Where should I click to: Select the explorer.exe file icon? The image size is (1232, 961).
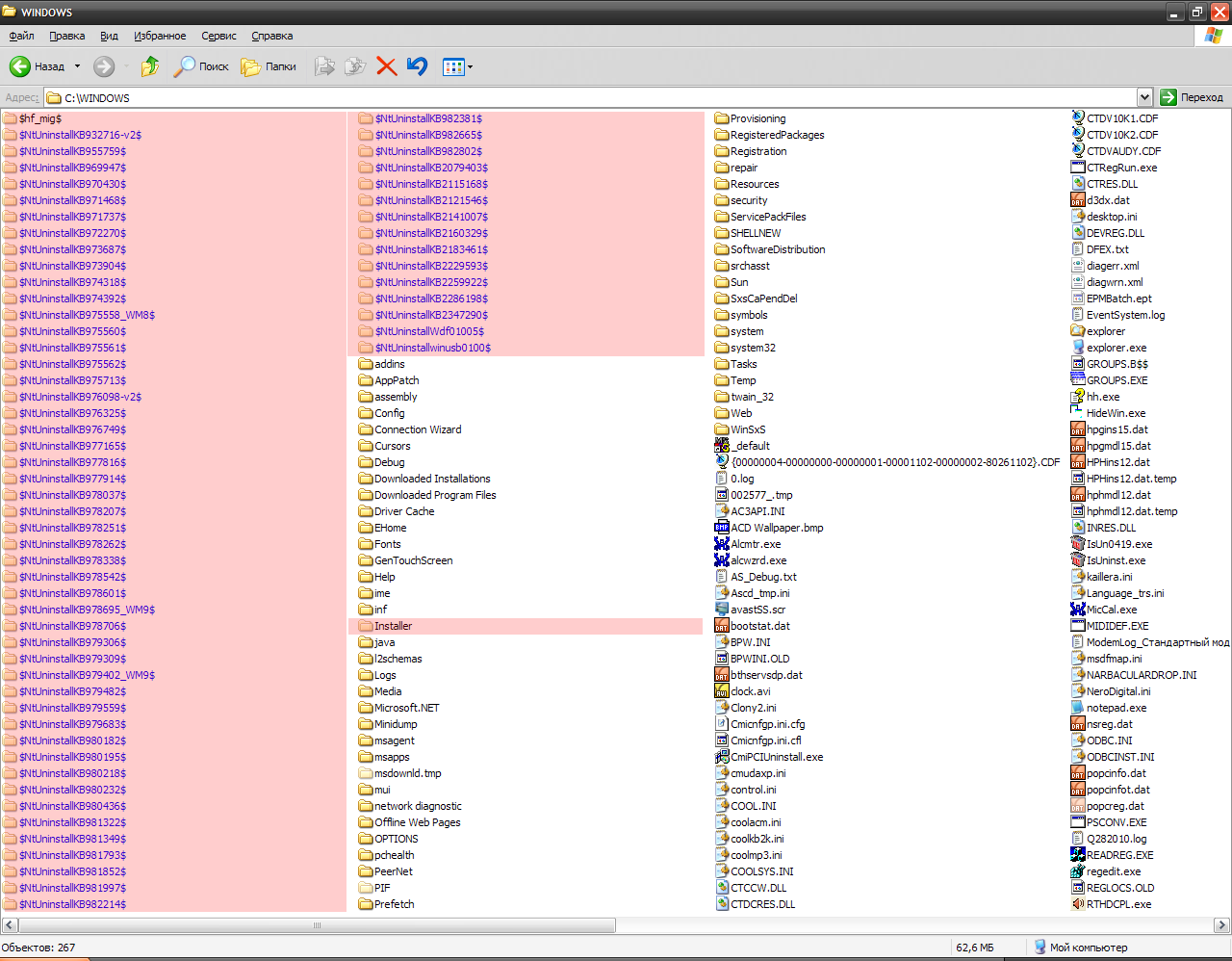point(1078,348)
